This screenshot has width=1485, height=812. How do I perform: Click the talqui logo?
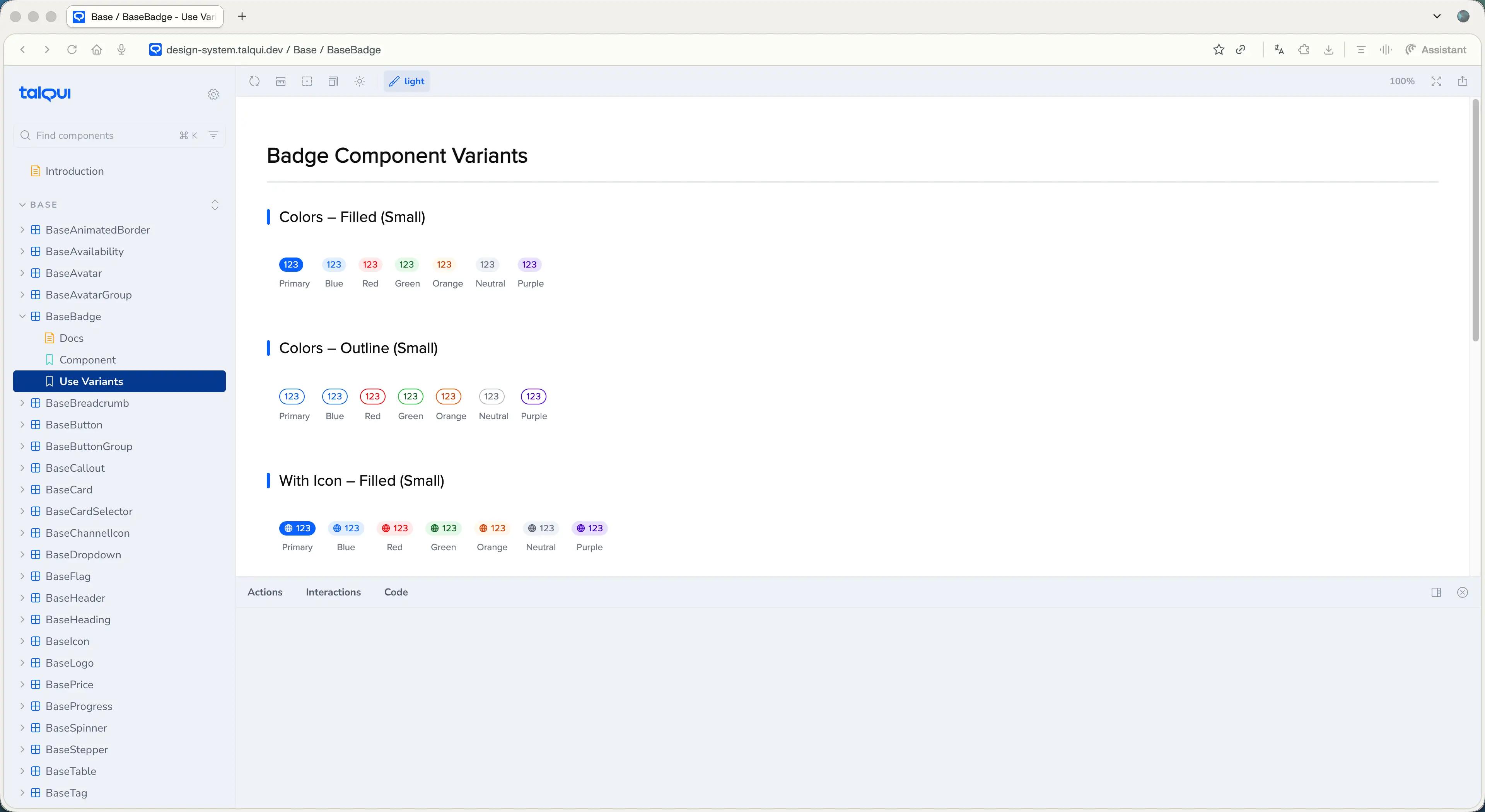[x=45, y=93]
